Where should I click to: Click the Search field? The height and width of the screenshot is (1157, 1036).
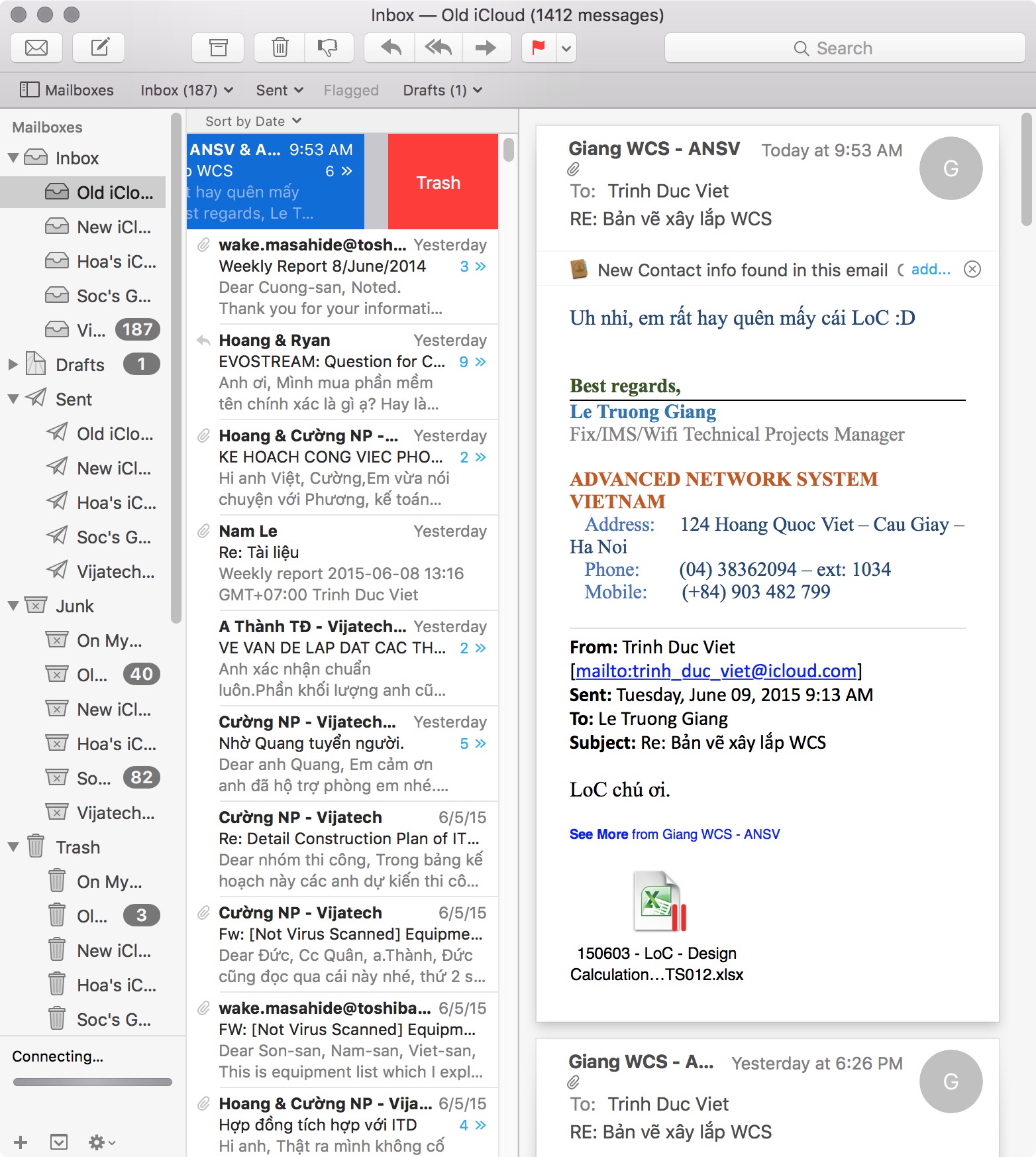pos(845,48)
